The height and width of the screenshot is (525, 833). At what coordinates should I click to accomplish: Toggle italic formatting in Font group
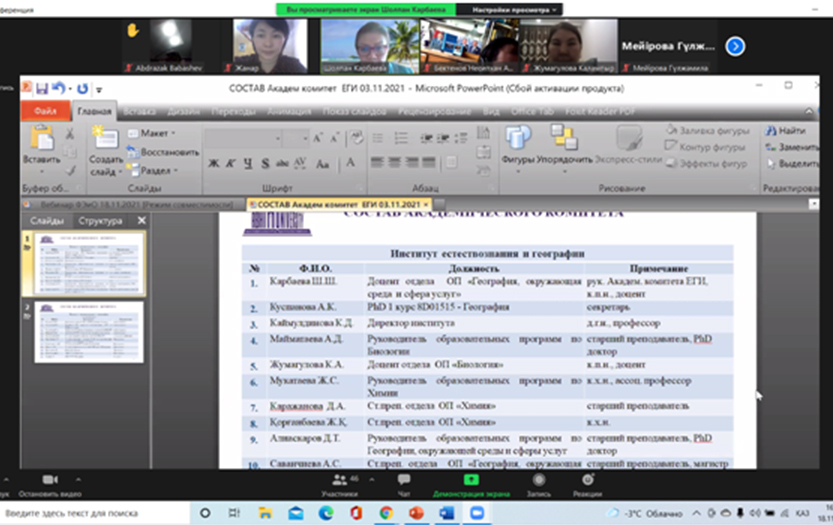[230, 163]
